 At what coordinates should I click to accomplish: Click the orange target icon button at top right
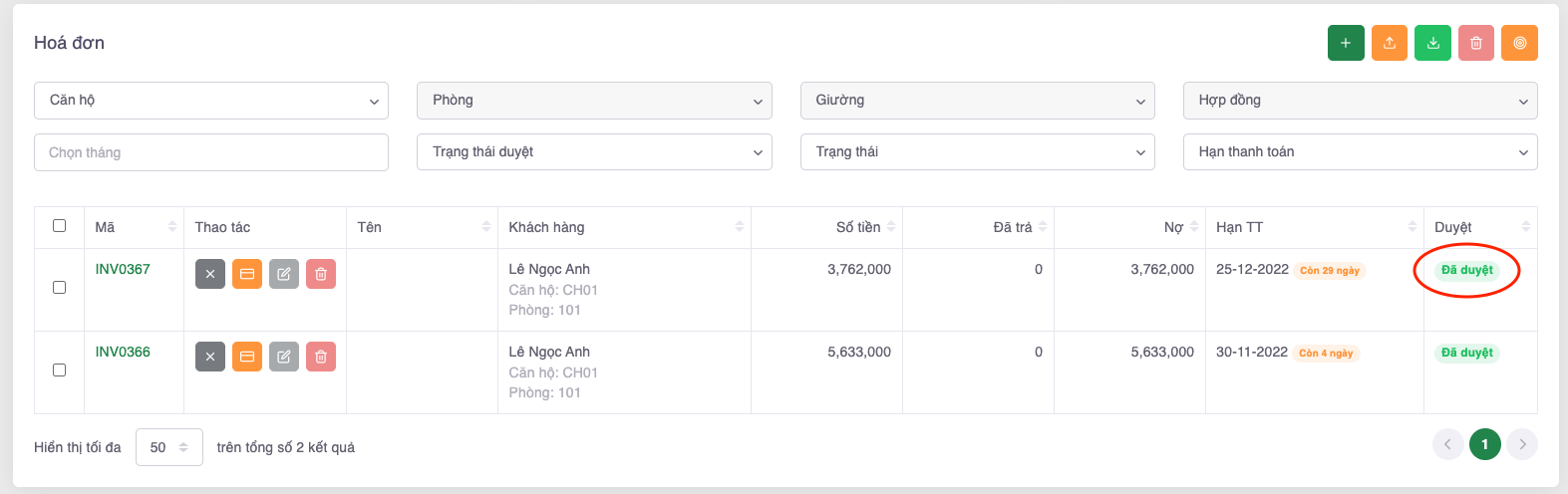pyautogui.click(x=1519, y=43)
